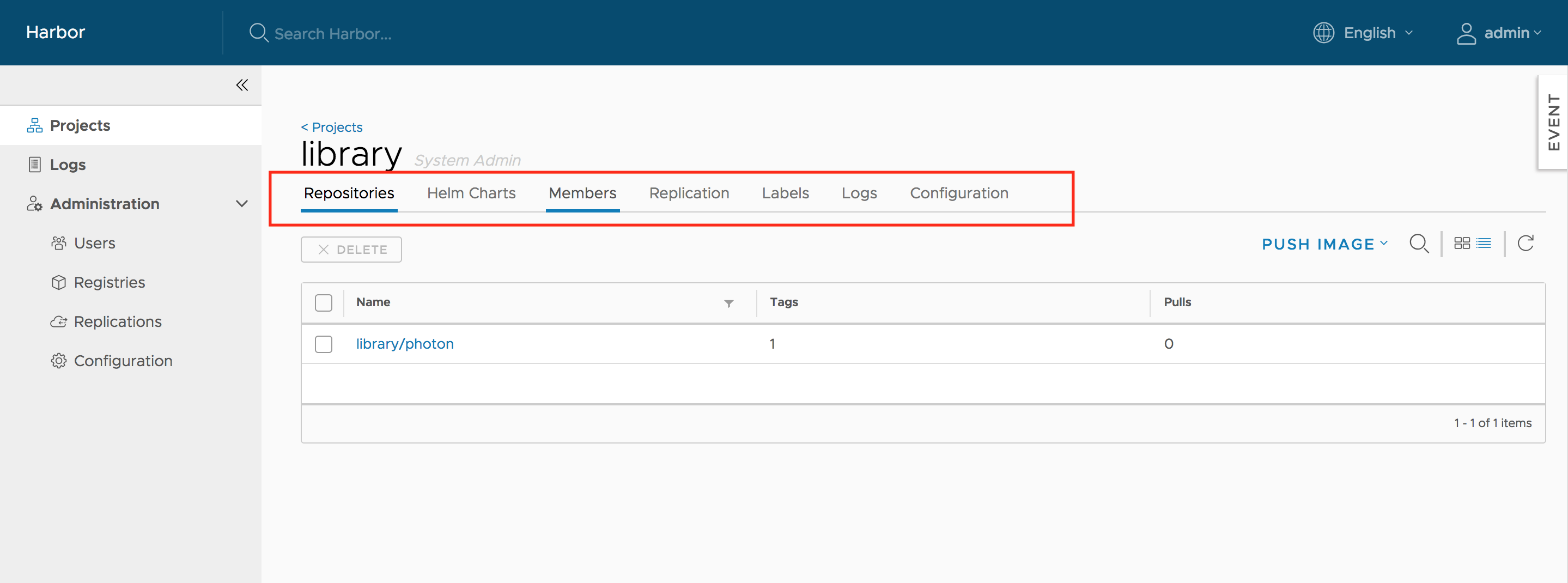Viewport: 1568px width, 583px height.
Task: Select Registries in the sidebar
Action: [x=108, y=282]
